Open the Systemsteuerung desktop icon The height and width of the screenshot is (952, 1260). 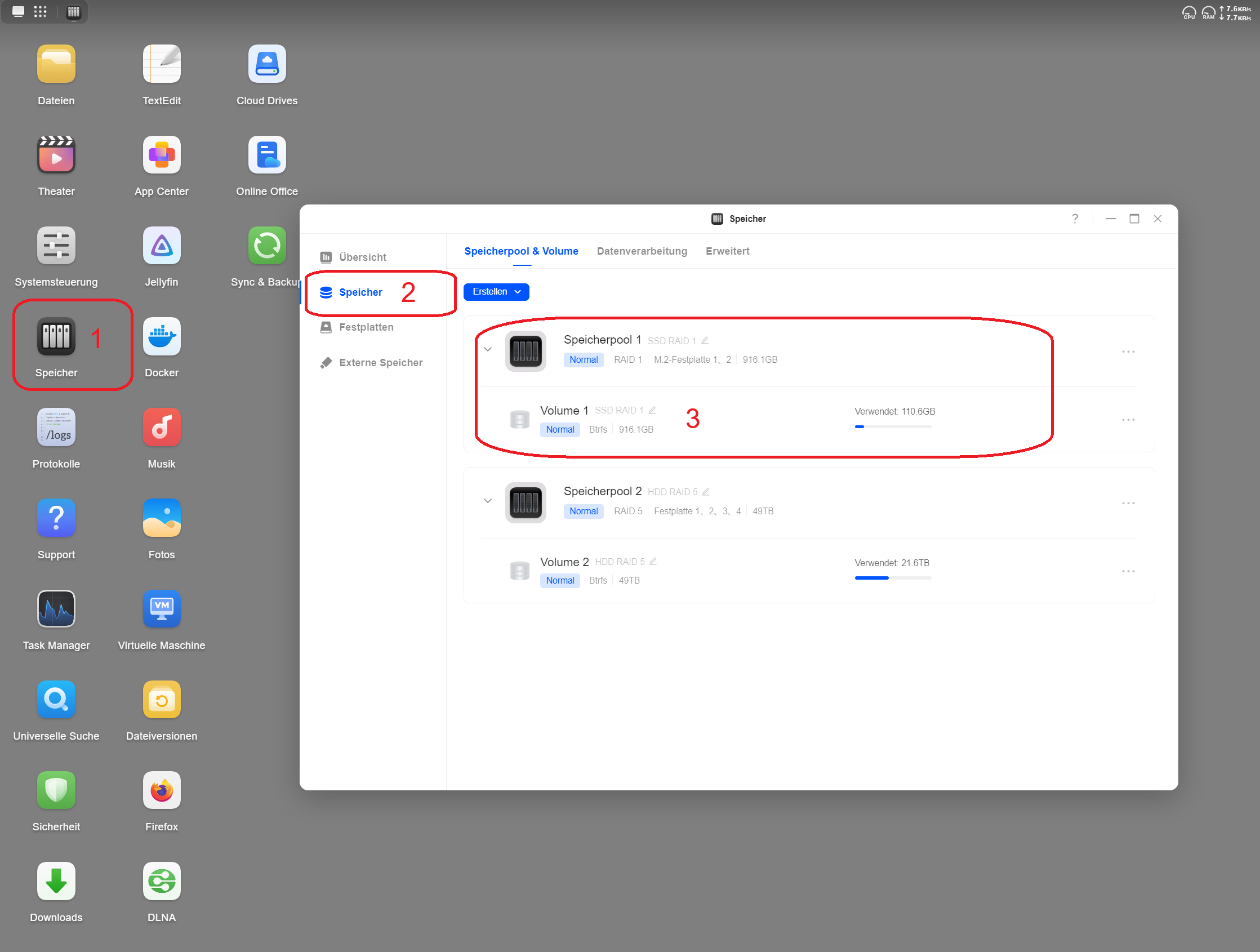[x=56, y=246]
